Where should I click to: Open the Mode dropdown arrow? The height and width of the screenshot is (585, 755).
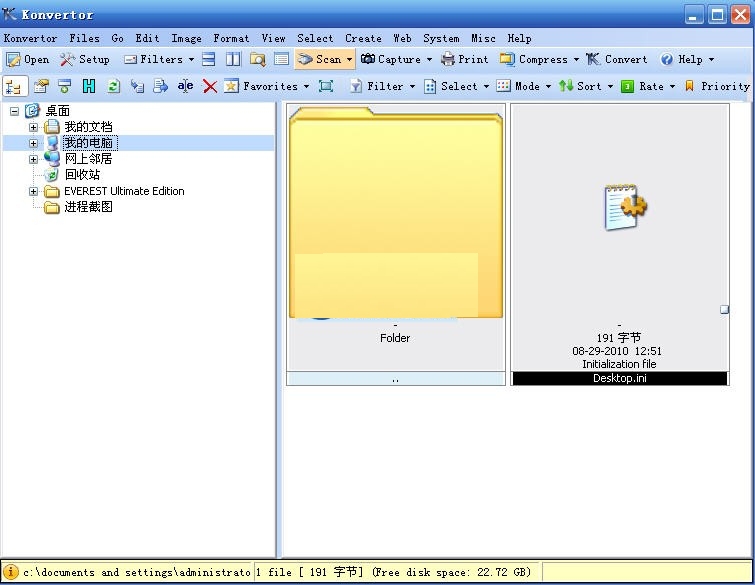[548, 87]
